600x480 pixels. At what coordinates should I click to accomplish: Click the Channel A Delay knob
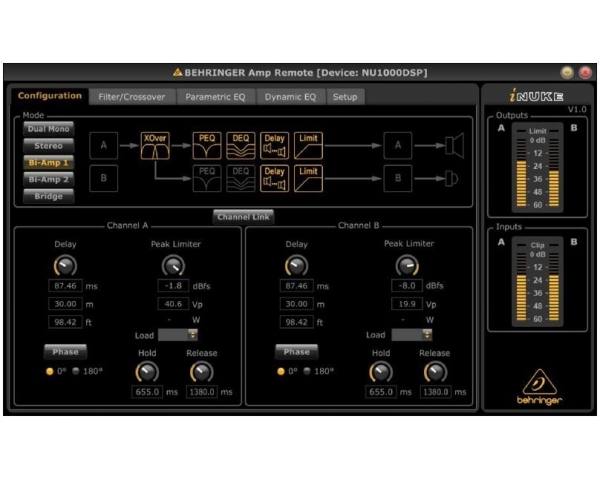point(65,266)
